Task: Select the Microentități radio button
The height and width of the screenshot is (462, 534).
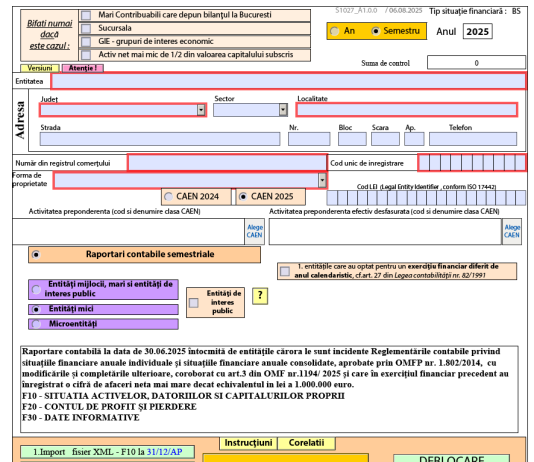Action: (x=36, y=324)
